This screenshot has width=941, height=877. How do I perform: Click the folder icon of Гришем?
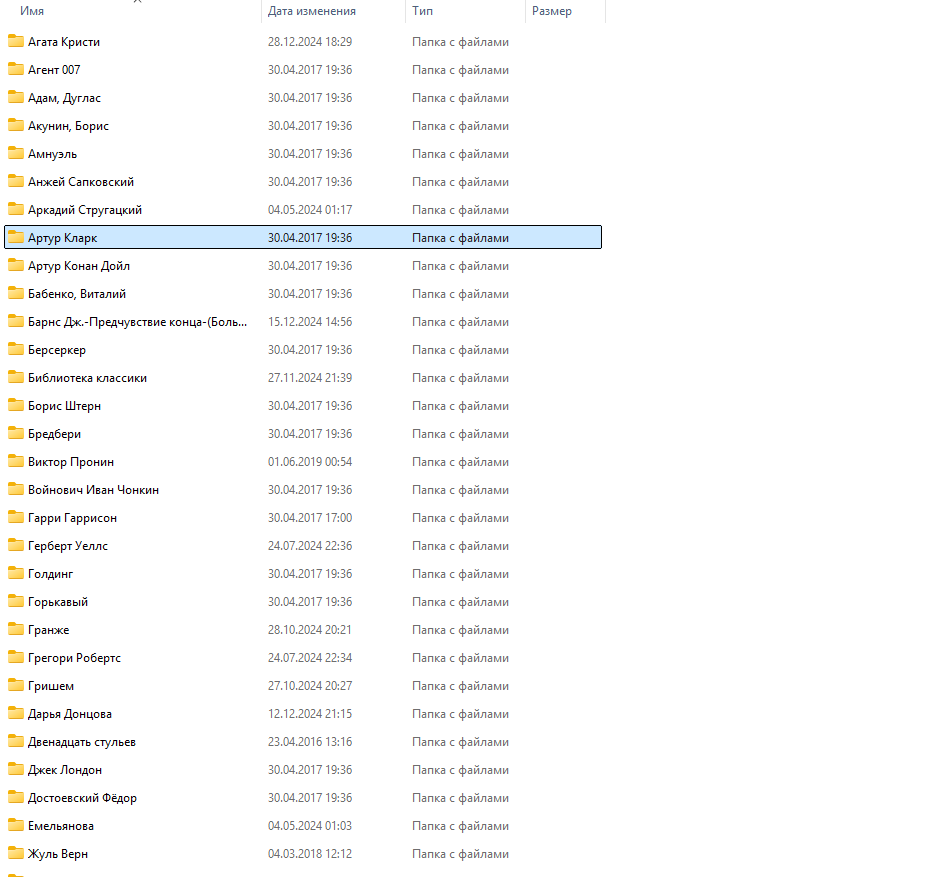coord(16,685)
